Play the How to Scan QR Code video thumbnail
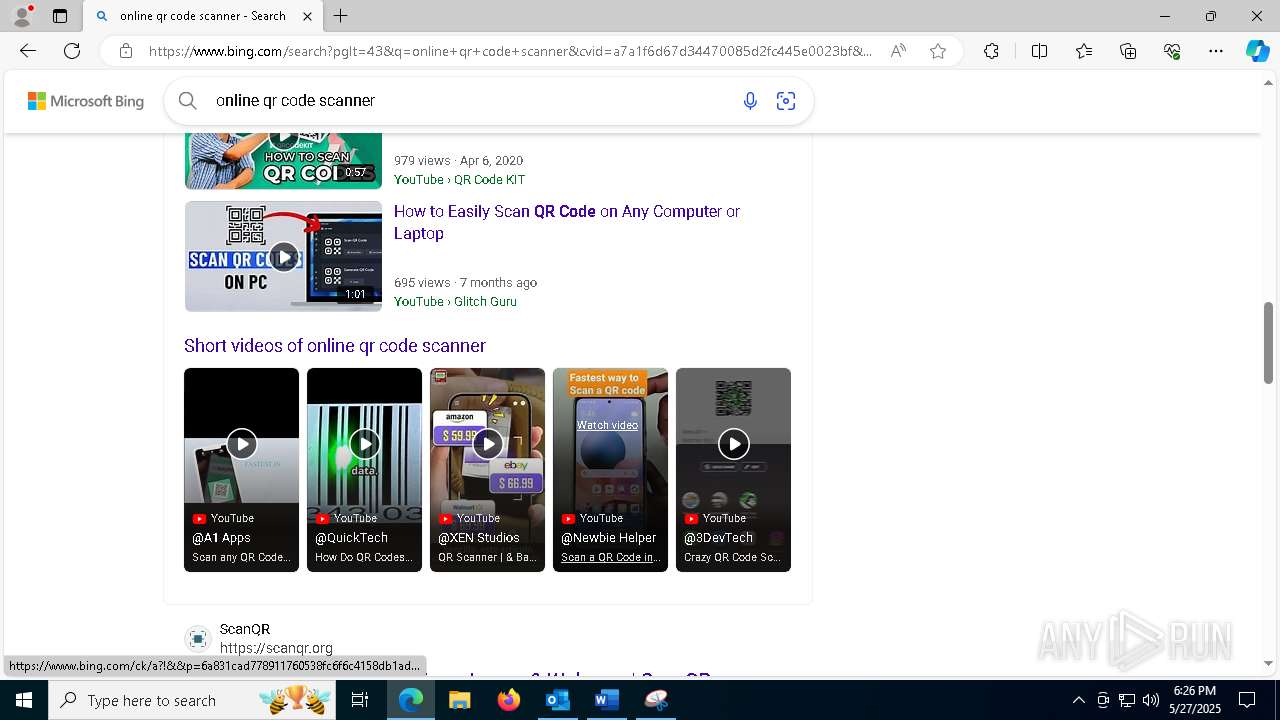Image resolution: width=1280 pixels, height=720 pixels. [x=283, y=160]
